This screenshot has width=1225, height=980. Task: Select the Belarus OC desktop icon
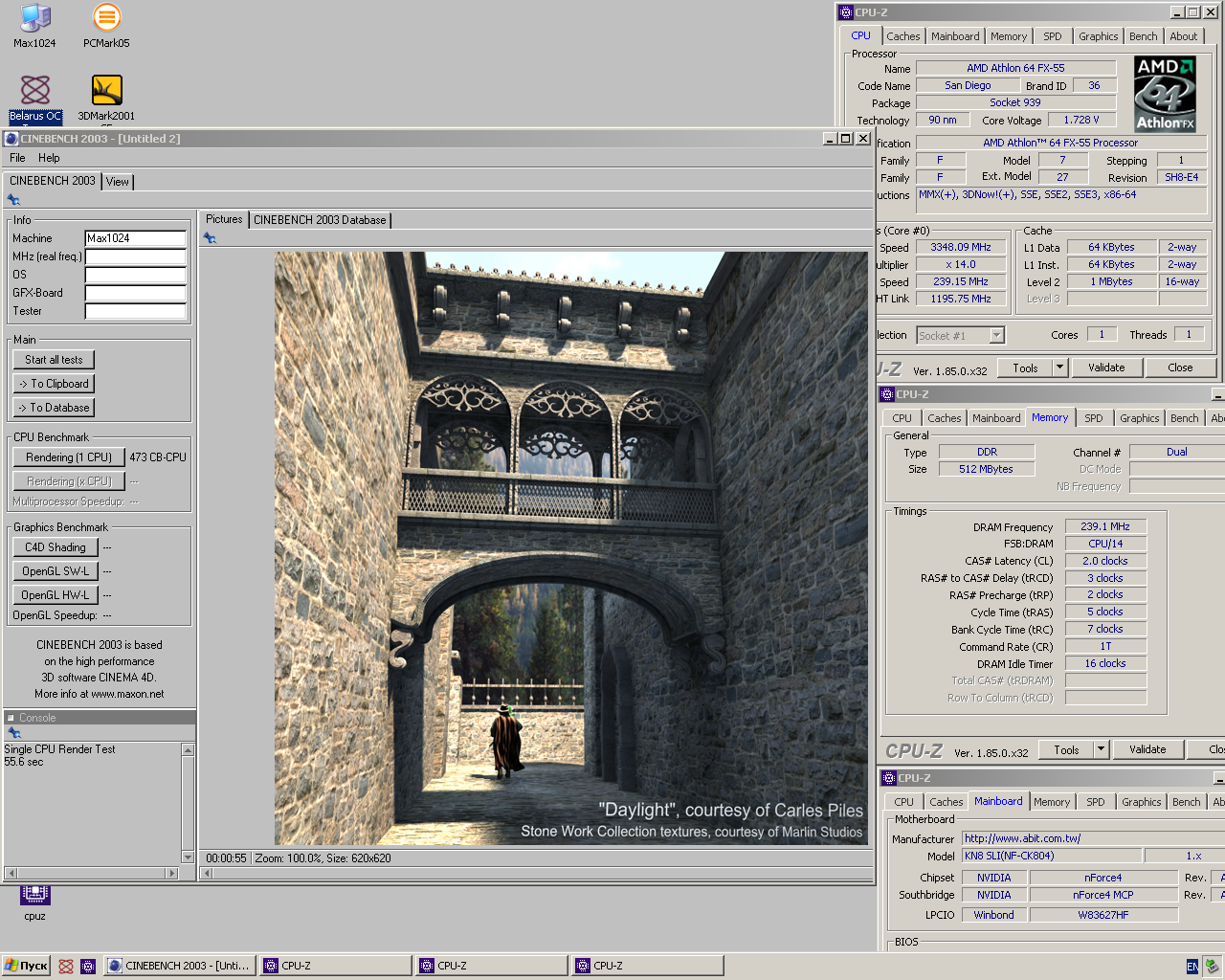pos(35,99)
